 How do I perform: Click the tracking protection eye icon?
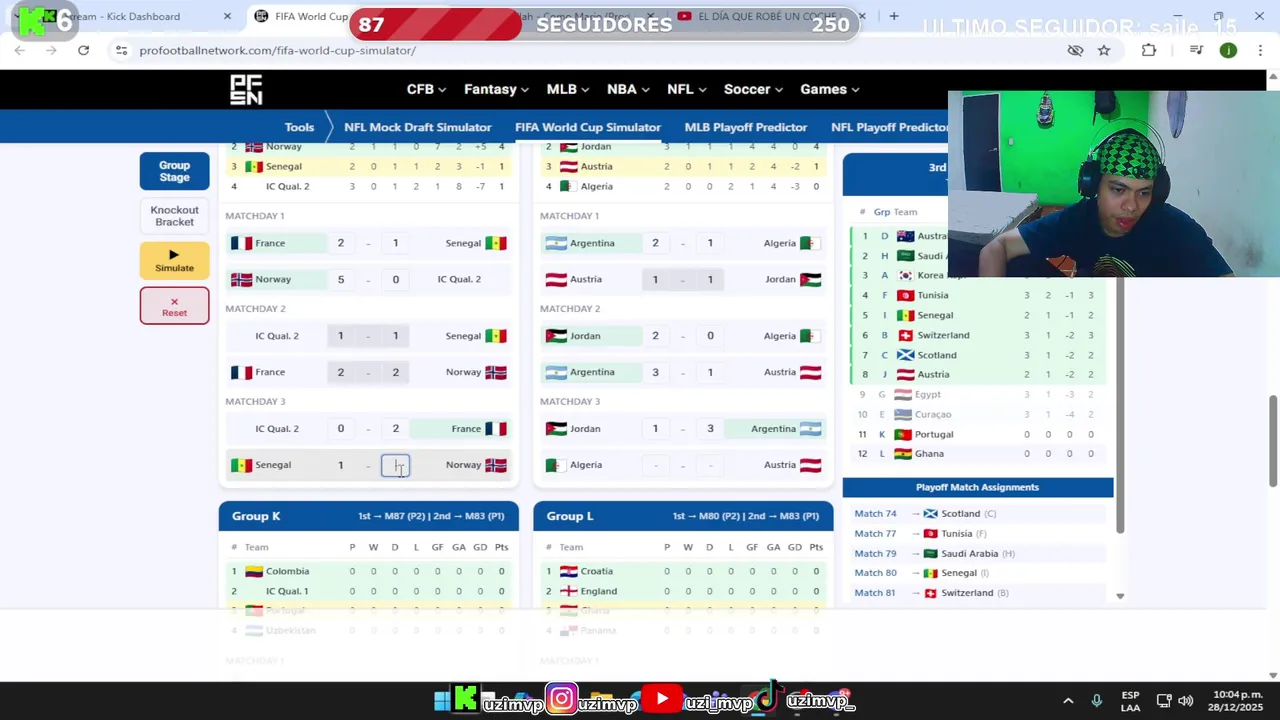click(1076, 50)
